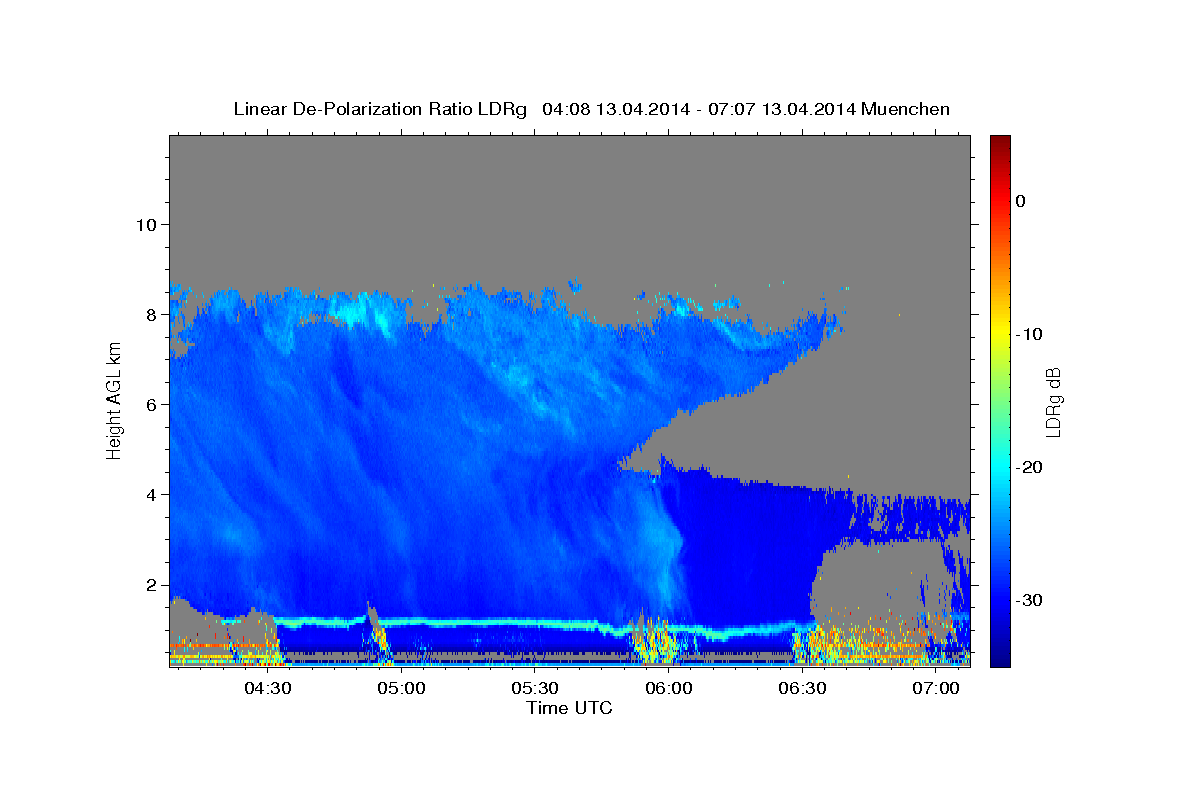
Task: Pick the dark blue bottom of colorbar
Action: click(1000, 658)
